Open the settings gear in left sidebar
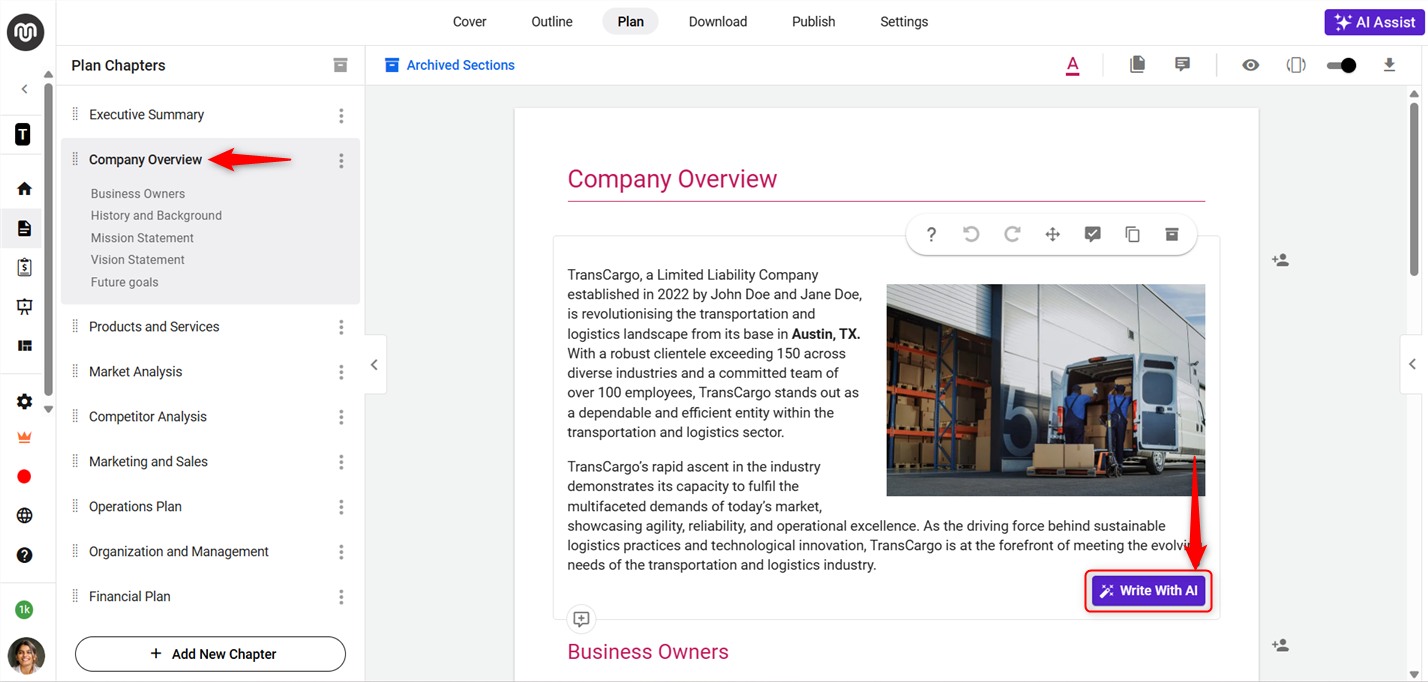1428x682 pixels. point(24,402)
